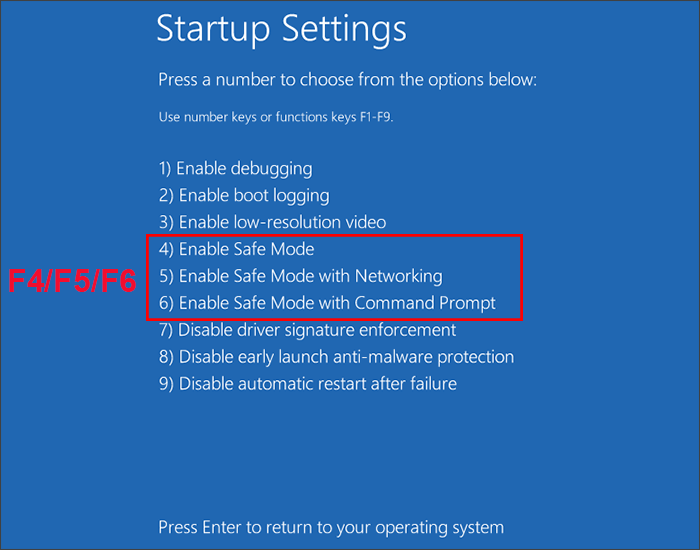Select option 1 Enable debugging
The image size is (700, 550).
(x=235, y=169)
